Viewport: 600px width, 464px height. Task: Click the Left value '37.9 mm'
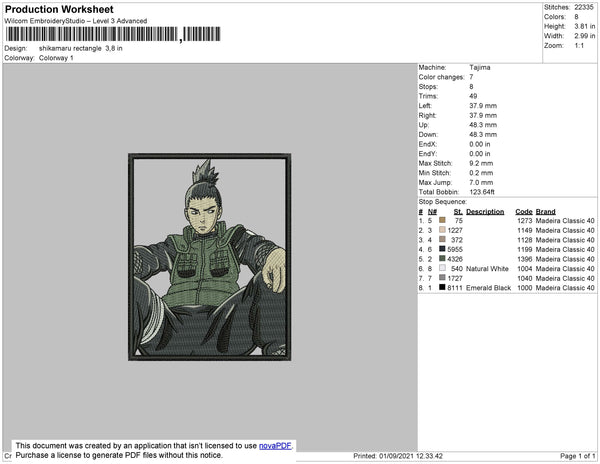click(483, 106)
